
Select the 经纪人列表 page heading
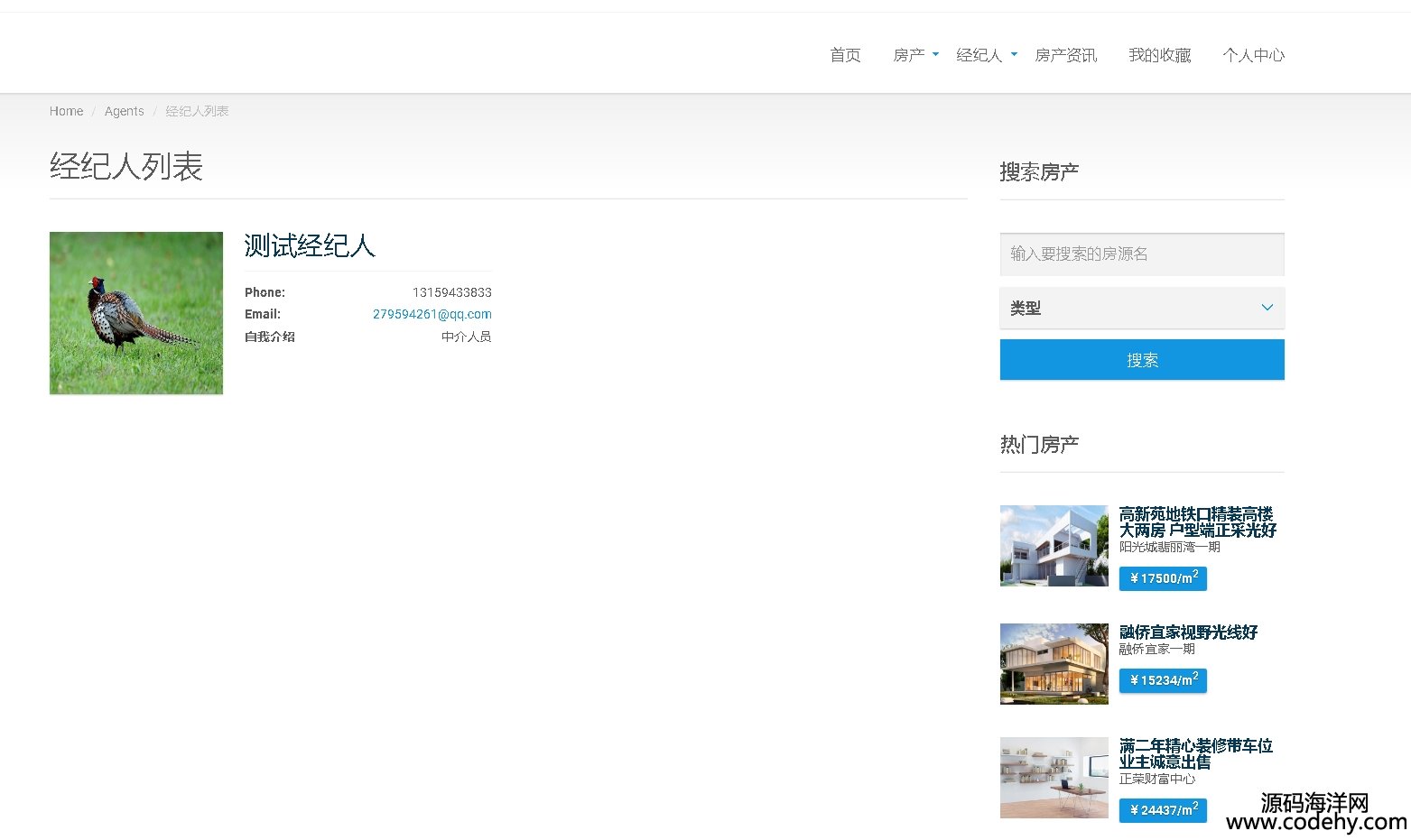click(126, 167)
